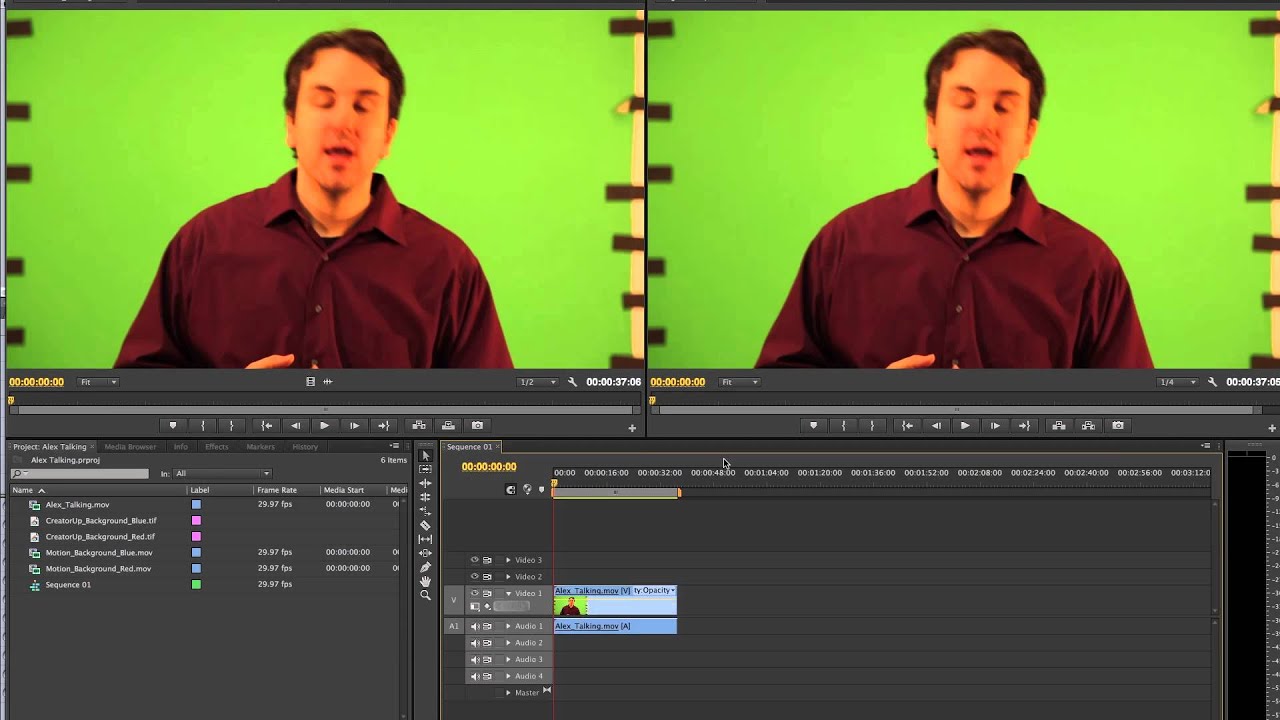Go to Out point in Source monitor
The width and height of the screenshot is (1280, 720).
383,425
